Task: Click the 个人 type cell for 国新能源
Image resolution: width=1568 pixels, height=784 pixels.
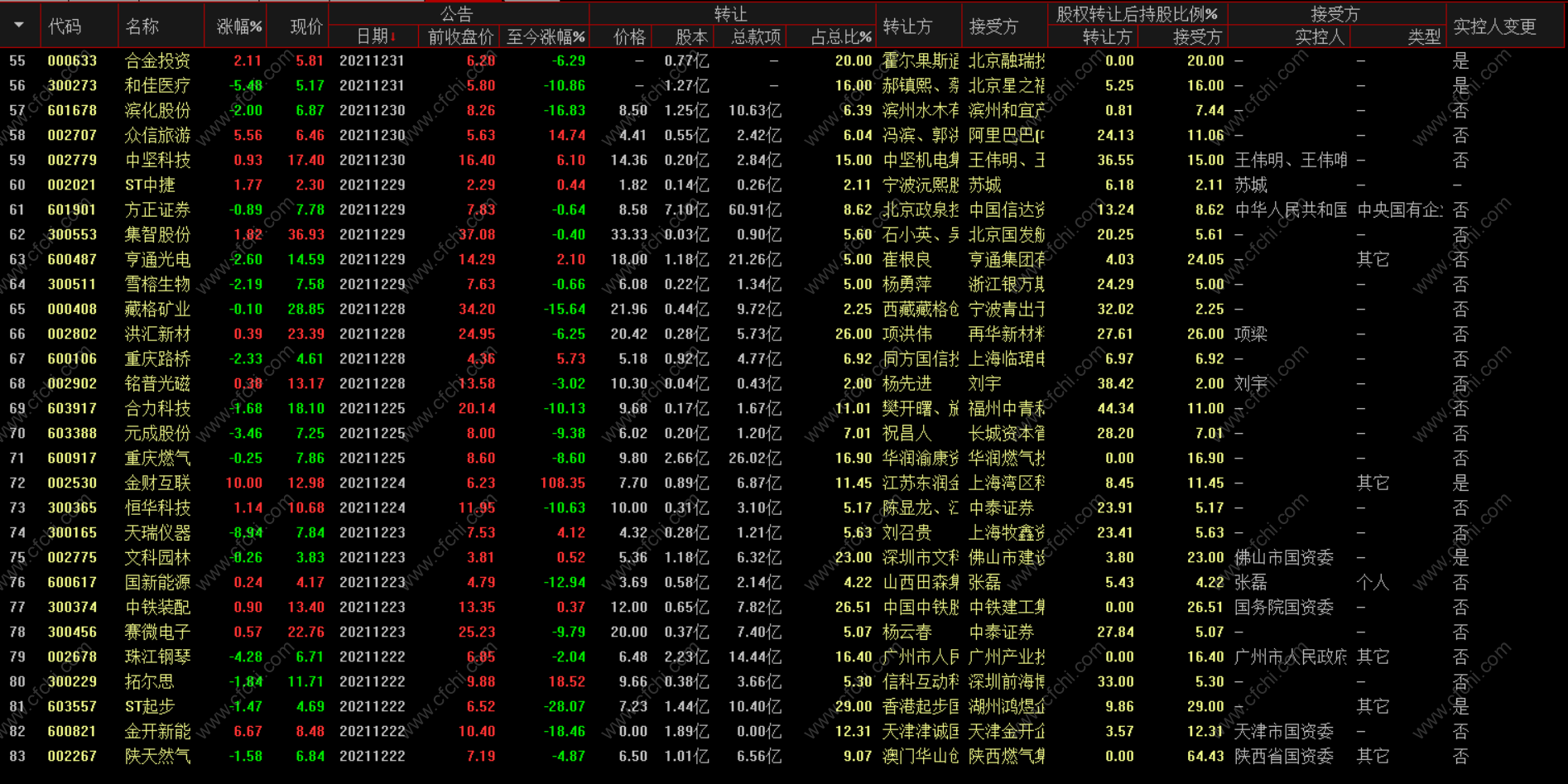Action: pyautogui.click(x=1373, y=582)
